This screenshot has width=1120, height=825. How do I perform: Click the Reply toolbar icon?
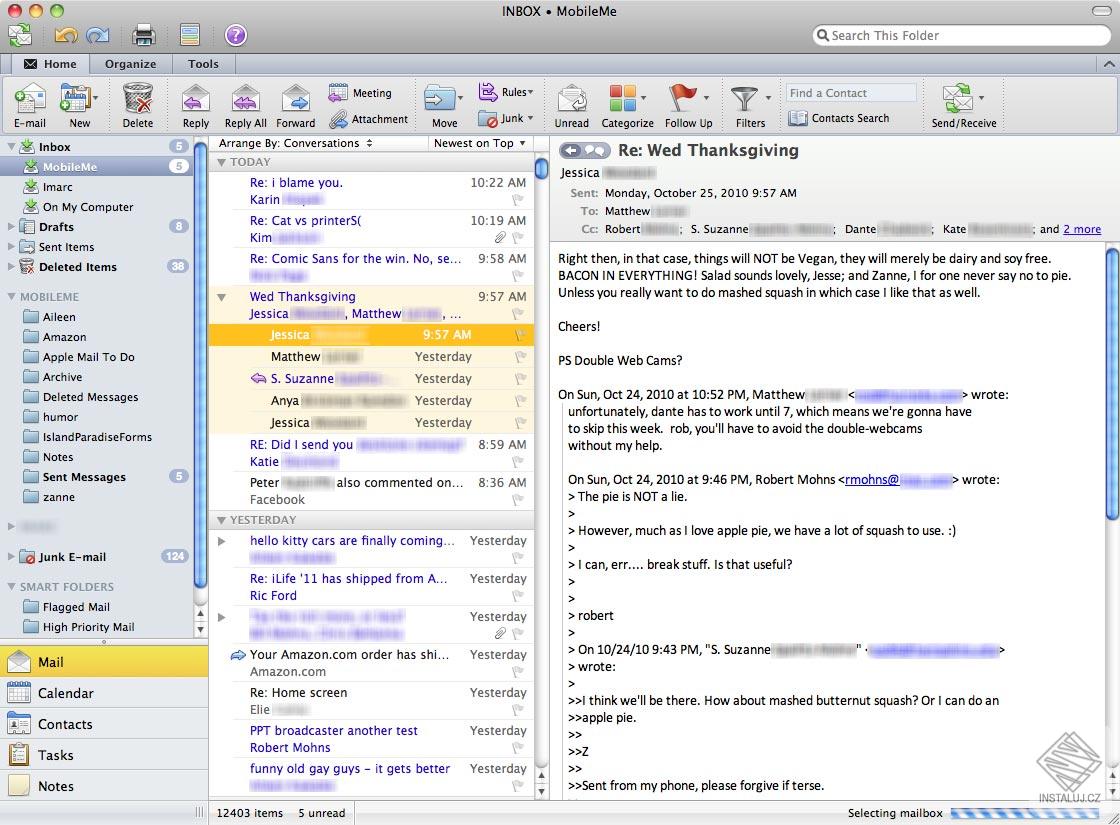(x=195, y=99)
